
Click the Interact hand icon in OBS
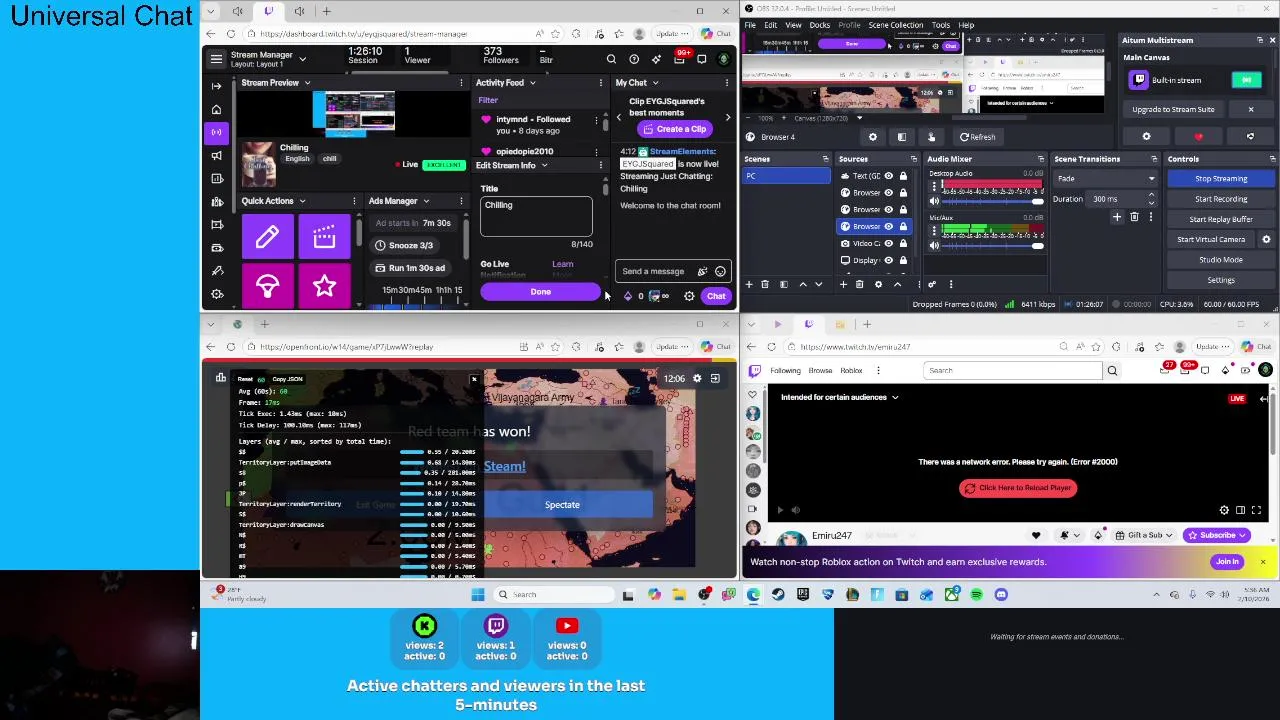[931, 137]
